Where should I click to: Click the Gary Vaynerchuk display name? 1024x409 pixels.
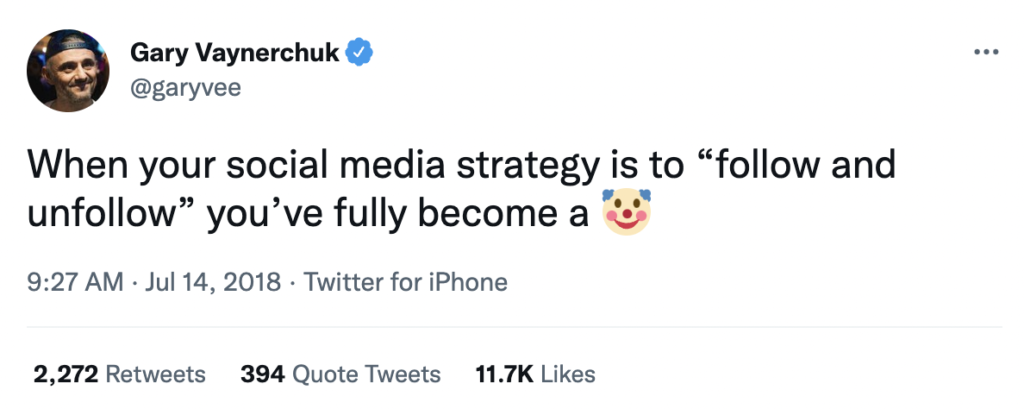coord(235,51)
